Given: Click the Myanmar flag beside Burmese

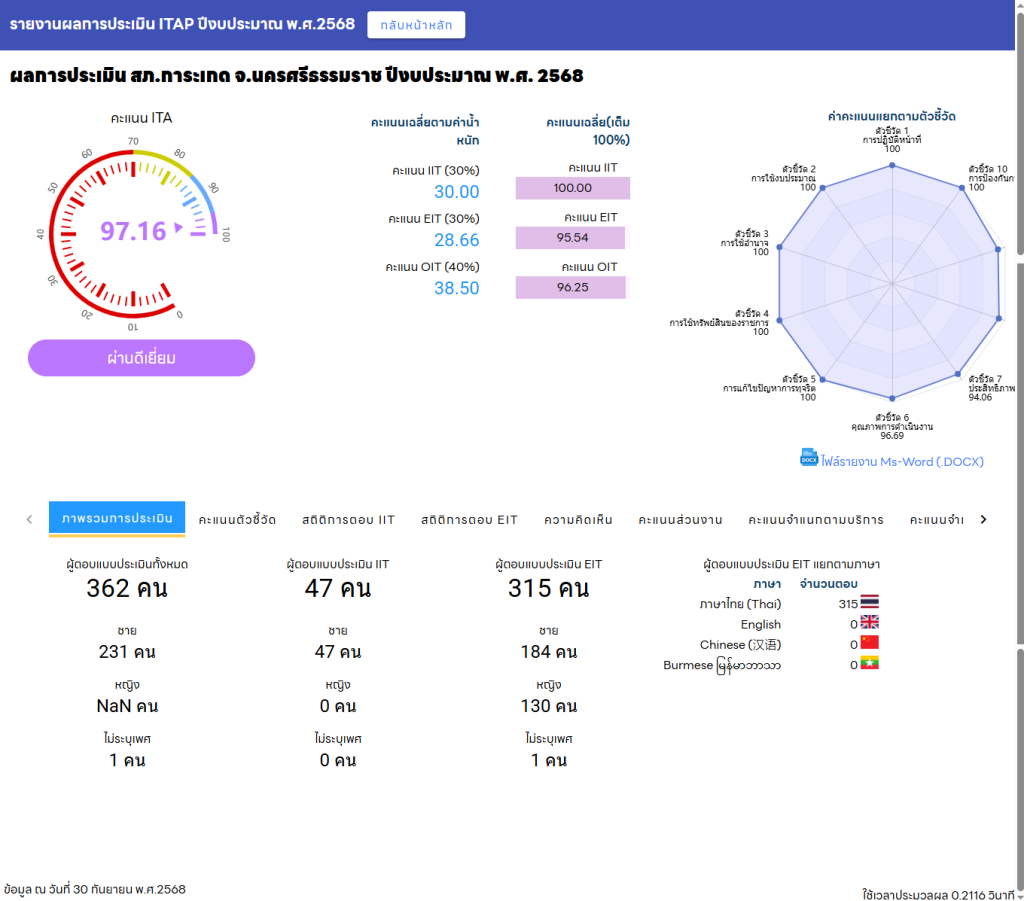Looking at the screenshot, I should click(x=869, y=663).
